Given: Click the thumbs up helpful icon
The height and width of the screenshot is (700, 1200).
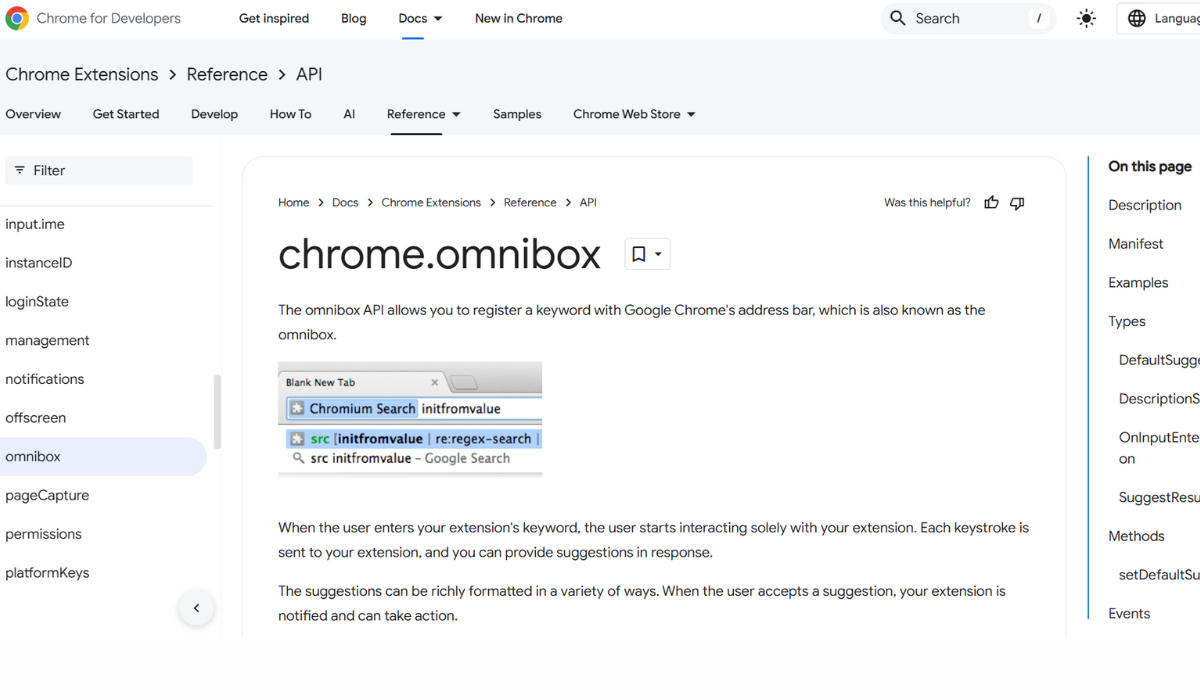Looking at the screenshot, I should 991,202.
